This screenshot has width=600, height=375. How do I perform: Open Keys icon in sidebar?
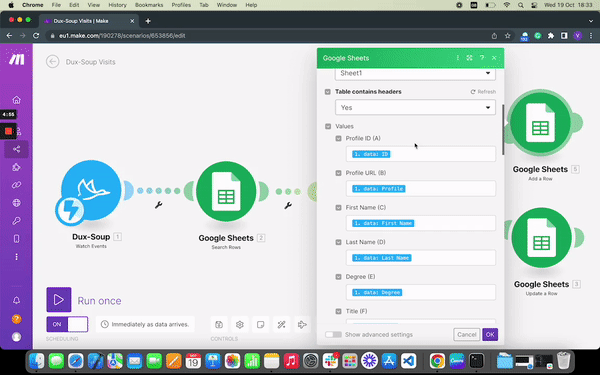(x=16, y=221)
